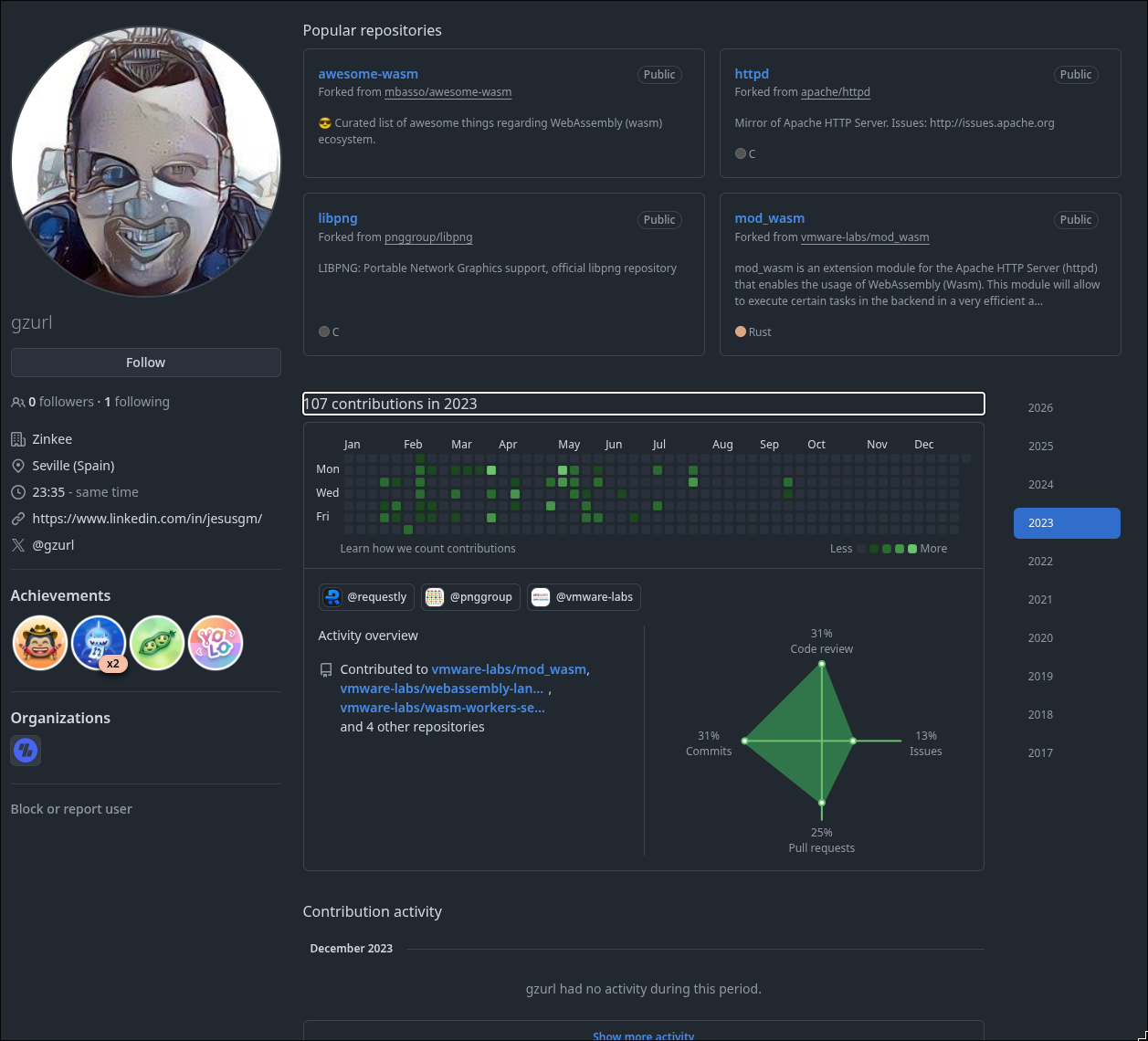
Task: Filter activity by @pnggroup organization
Action: click(x=470, y=597)
